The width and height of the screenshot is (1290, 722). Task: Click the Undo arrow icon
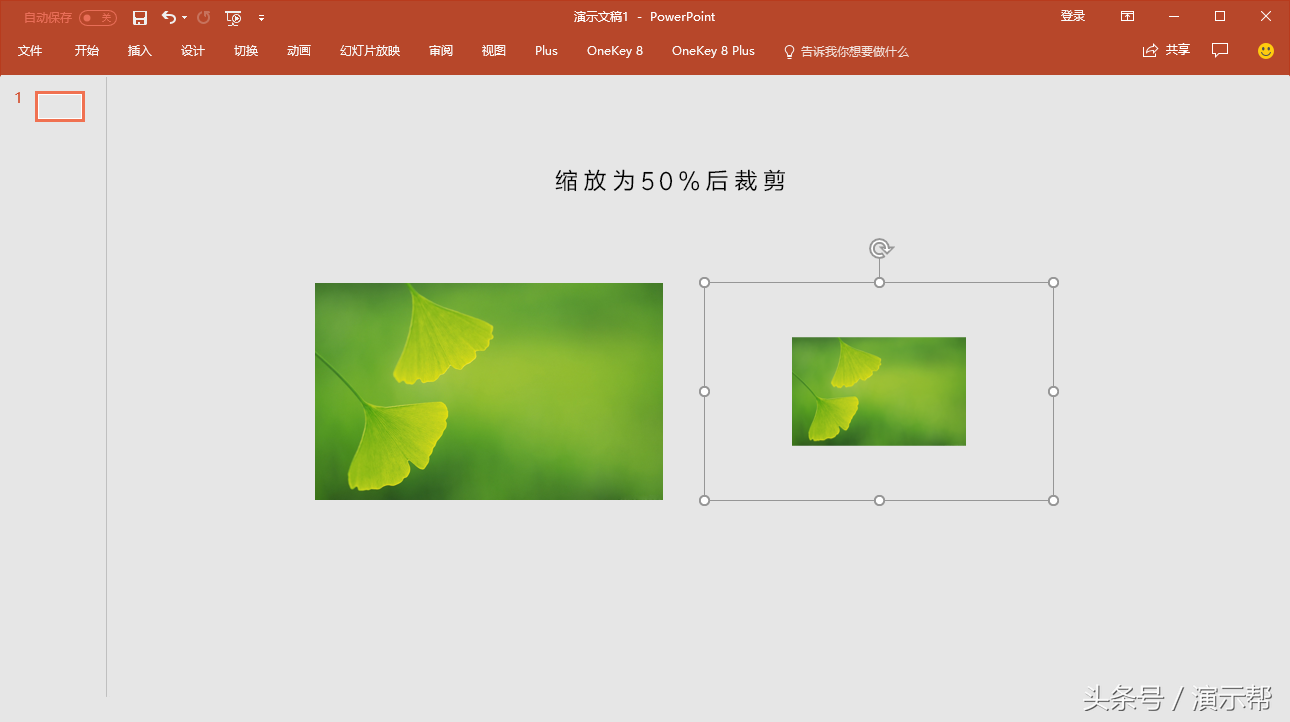click(x=168, y=17)
